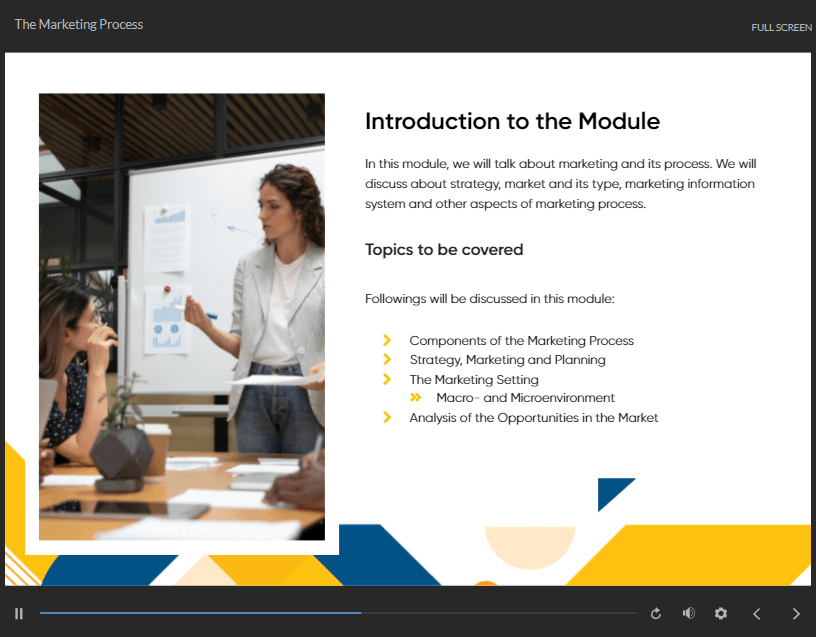Go to the previous slide arrow
This screenshot has width=816, height=637.
[757, 614]
